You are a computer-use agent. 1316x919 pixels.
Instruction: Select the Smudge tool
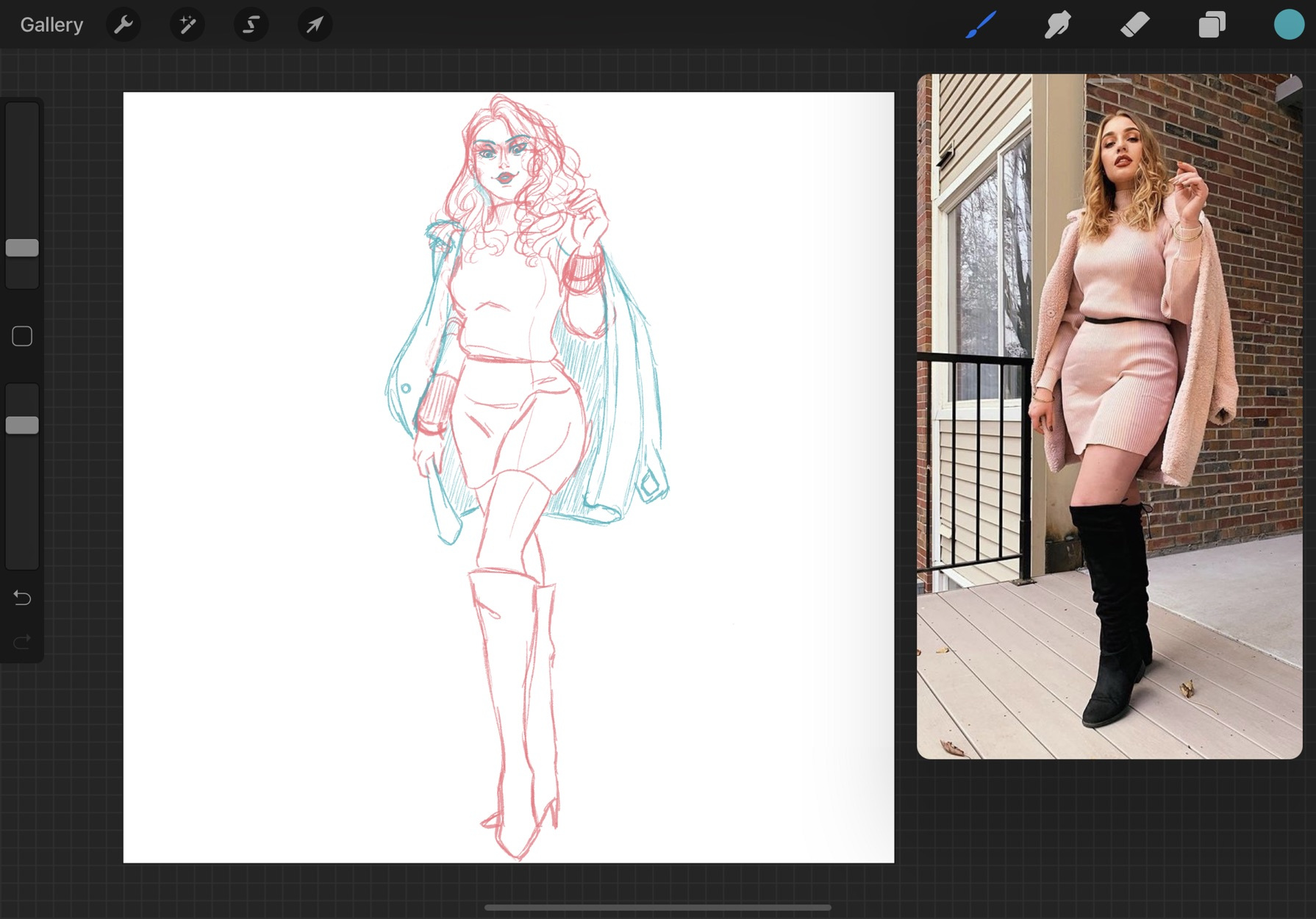1057,25
